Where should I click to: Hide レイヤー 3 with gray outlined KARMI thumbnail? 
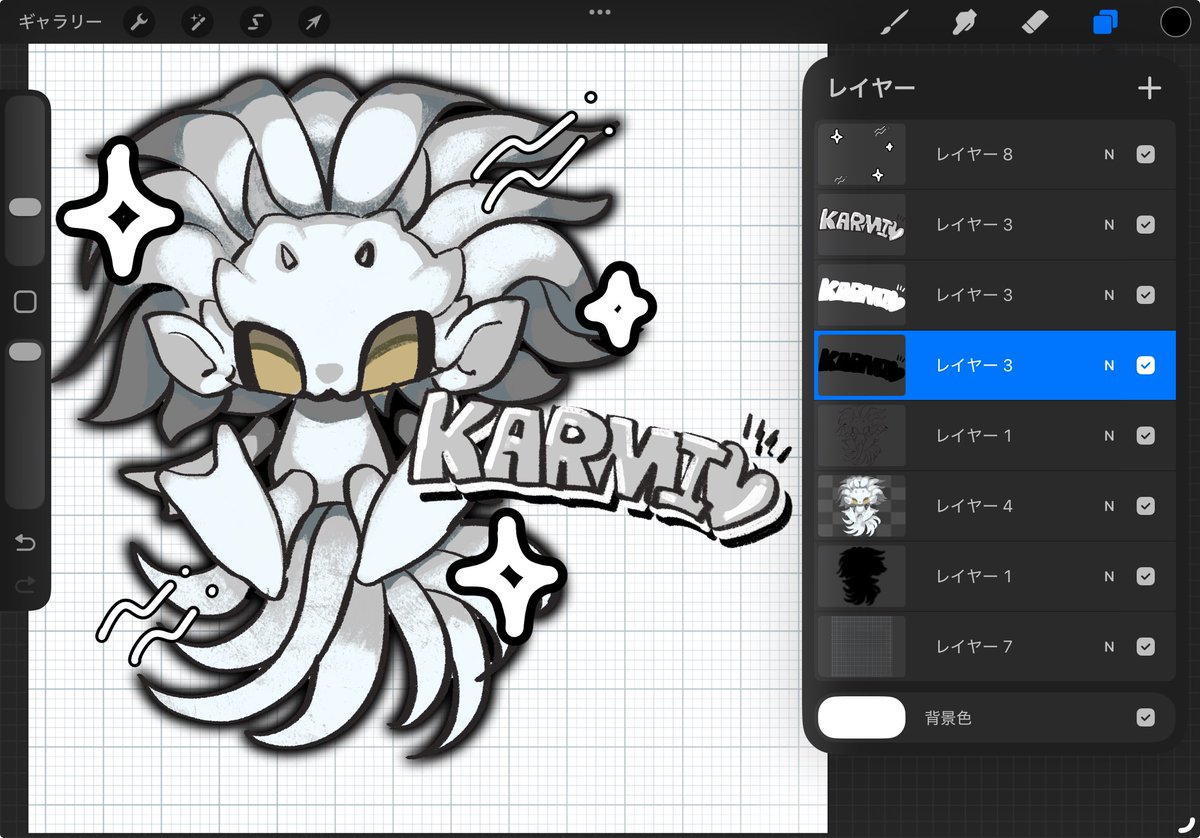click(x=1146, y=225)
